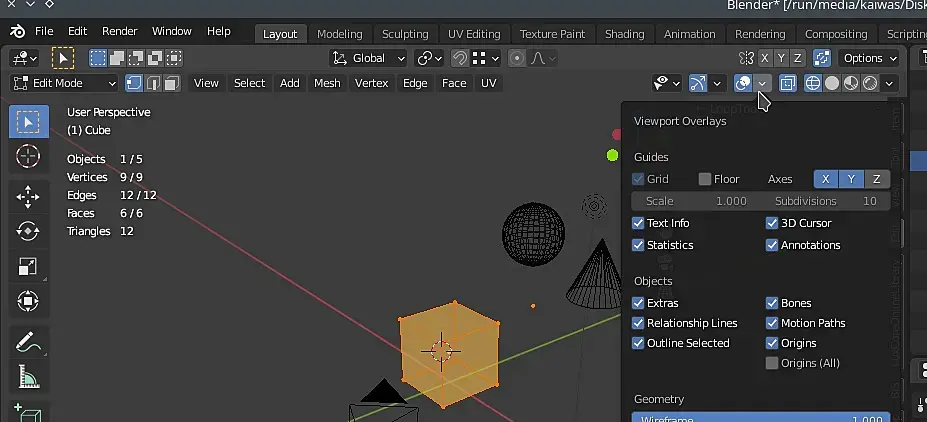Adjust the Wireframe threshold slider
Viewport: 927px width, 422px height.
[761, 417]
